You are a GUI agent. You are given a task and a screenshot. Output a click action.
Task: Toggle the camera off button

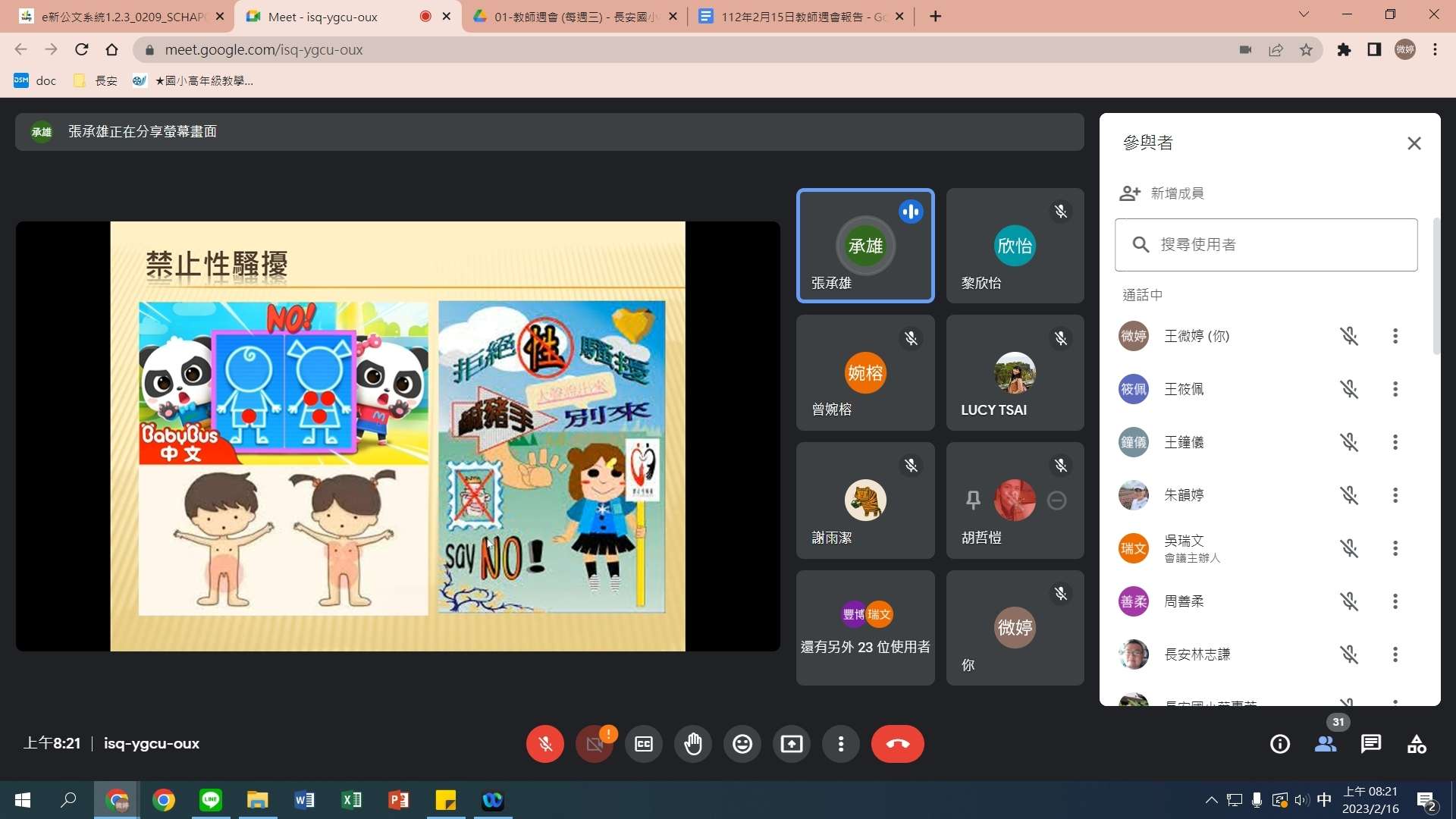pos(594,744)
